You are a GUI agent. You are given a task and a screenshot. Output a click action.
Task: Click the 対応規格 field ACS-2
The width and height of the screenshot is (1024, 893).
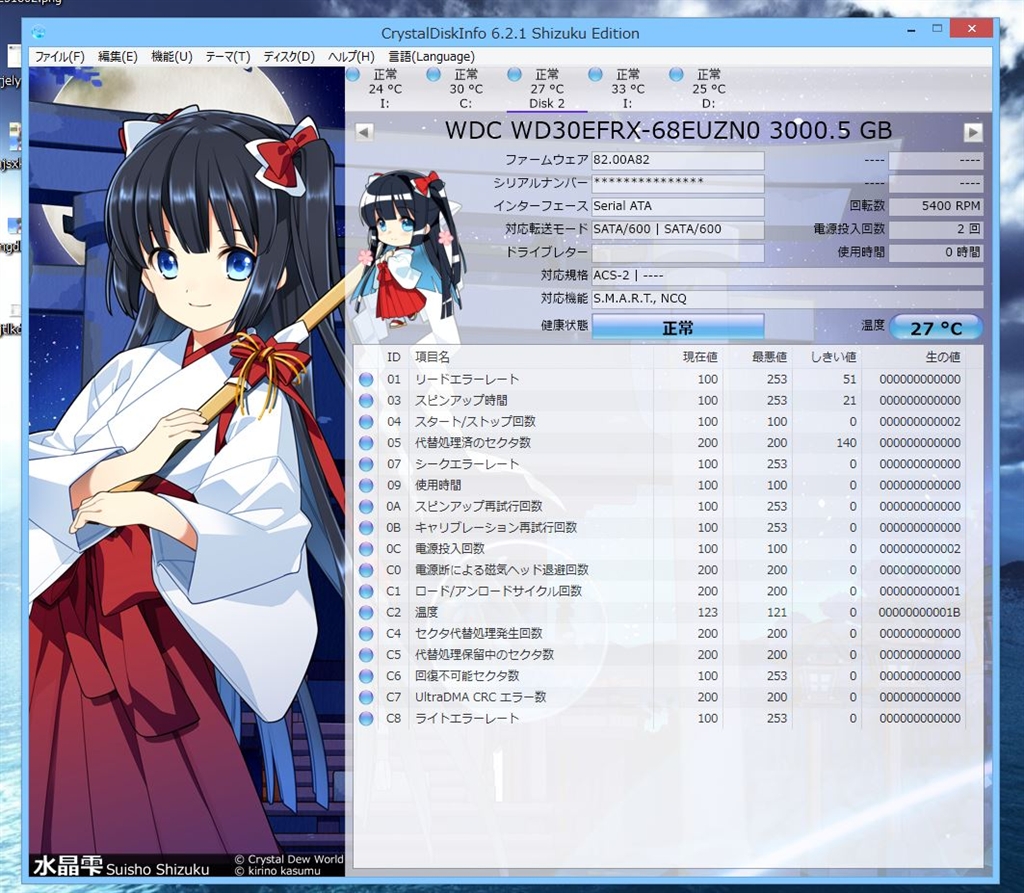[787, 276]
